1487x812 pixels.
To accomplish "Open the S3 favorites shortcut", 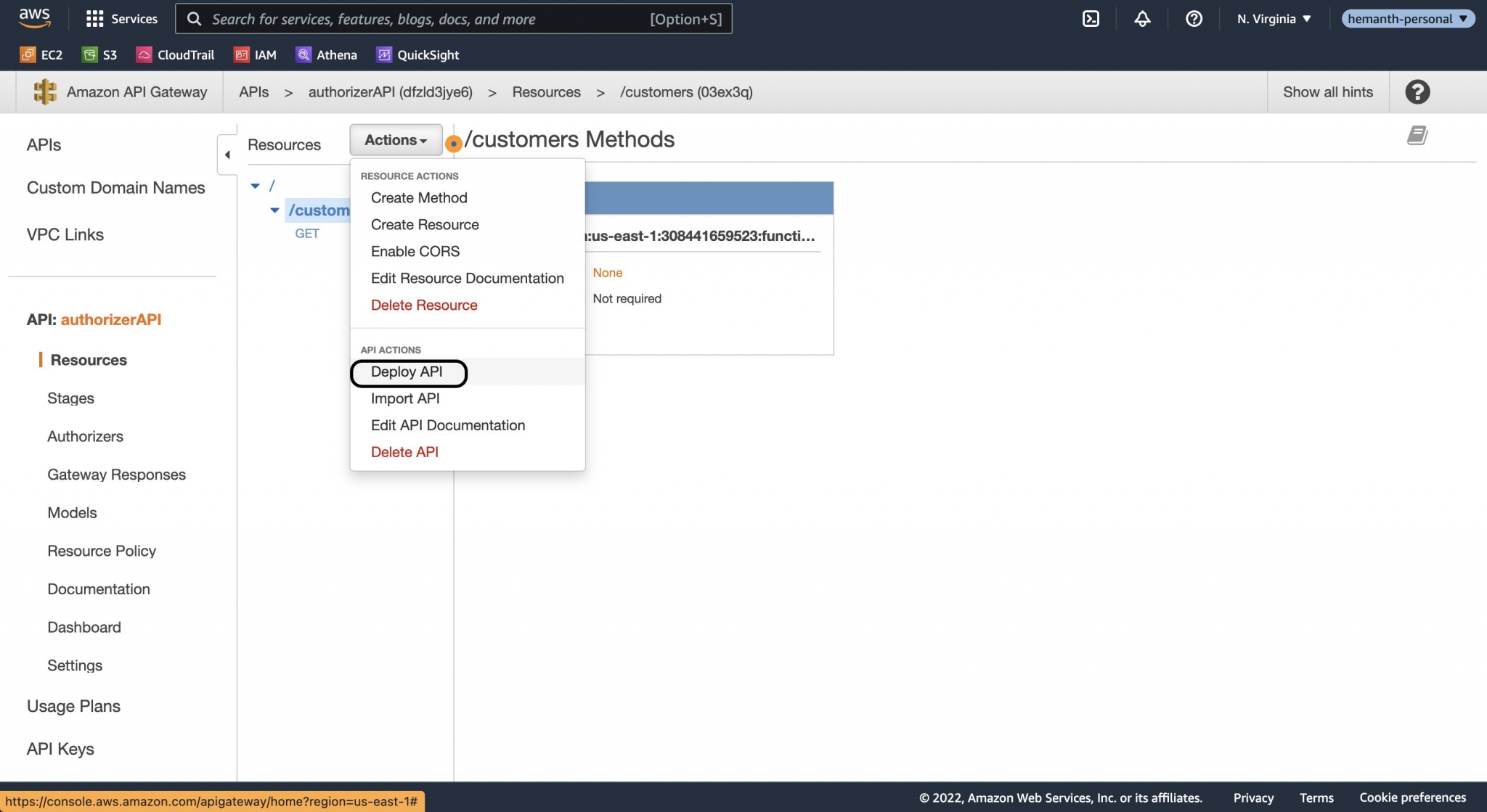I will pyautogui.click(x=99, y=54).
